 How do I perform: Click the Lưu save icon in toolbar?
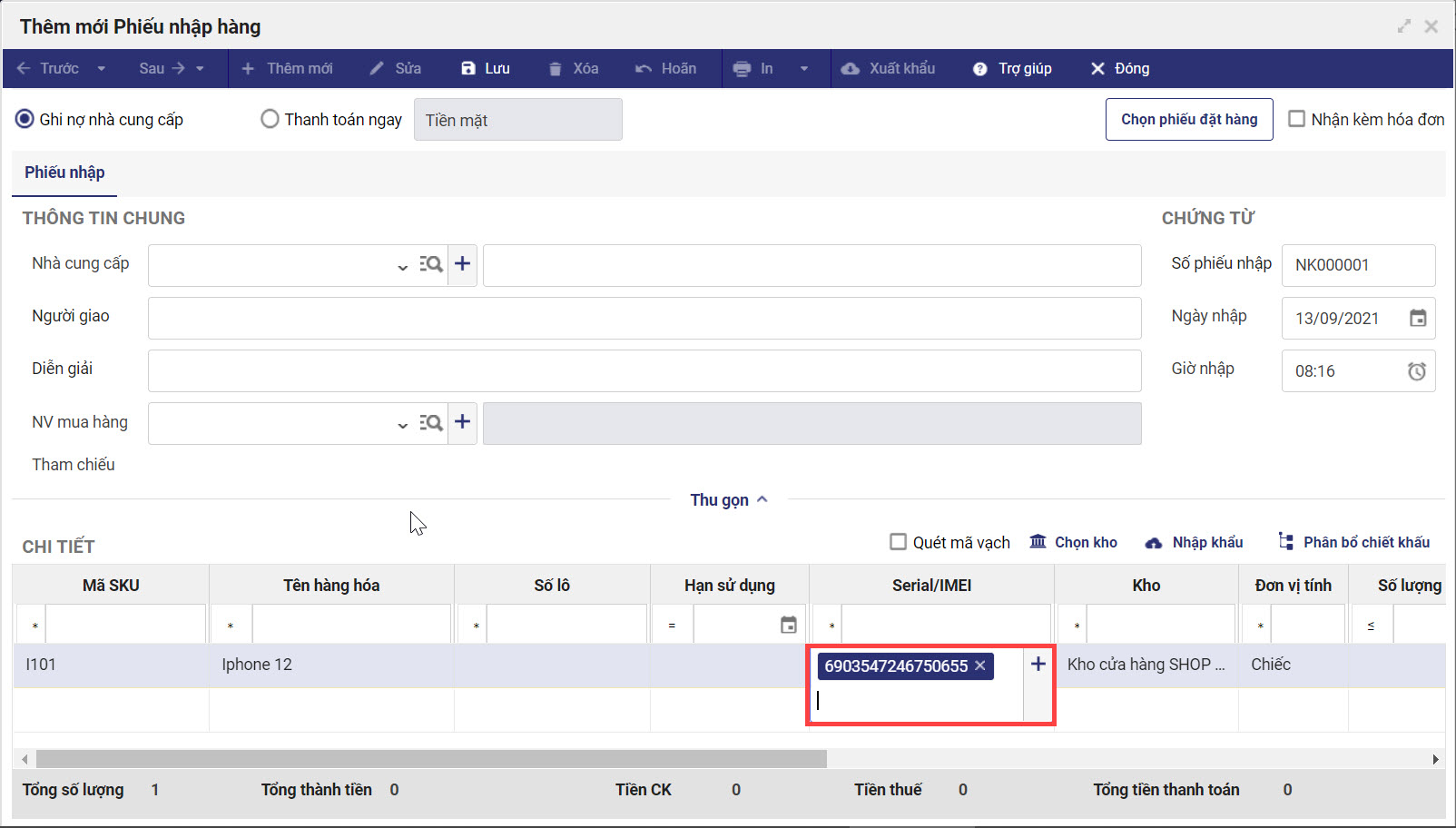[x=468, y=69]
